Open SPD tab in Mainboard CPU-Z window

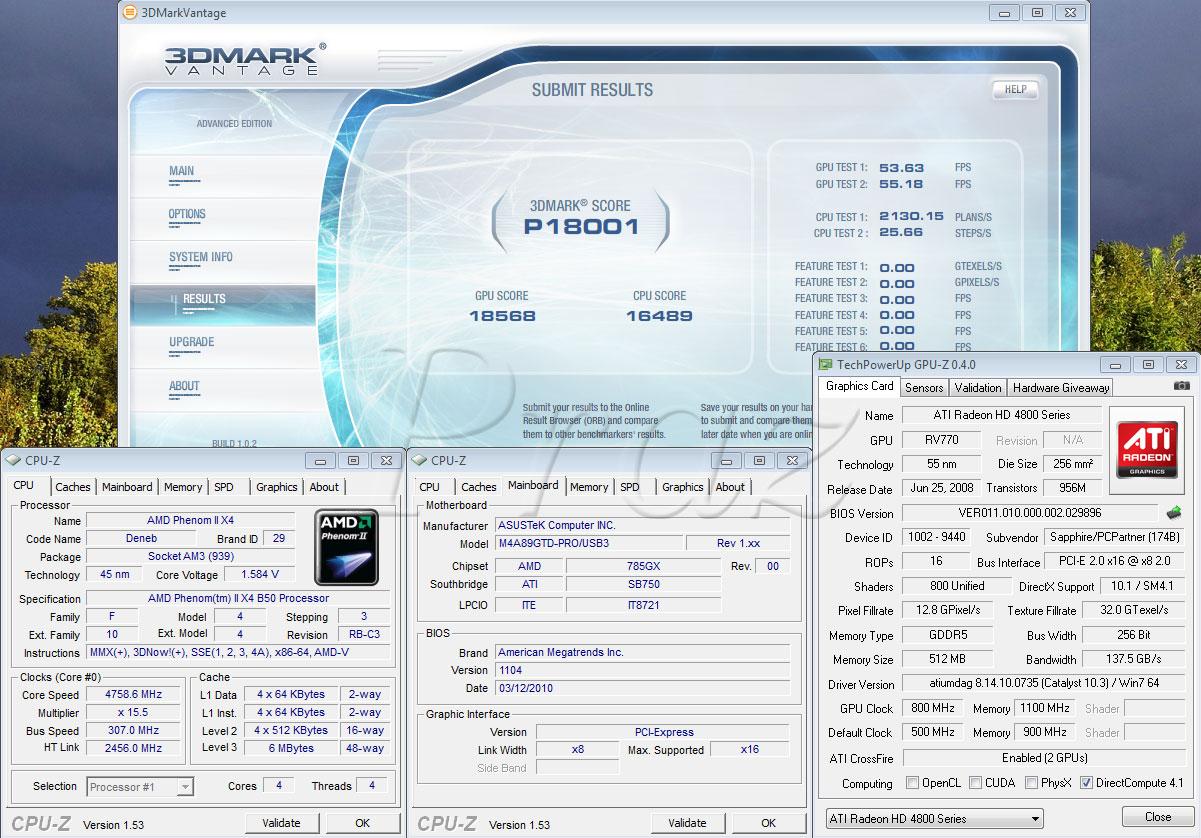tap(630, 487)
